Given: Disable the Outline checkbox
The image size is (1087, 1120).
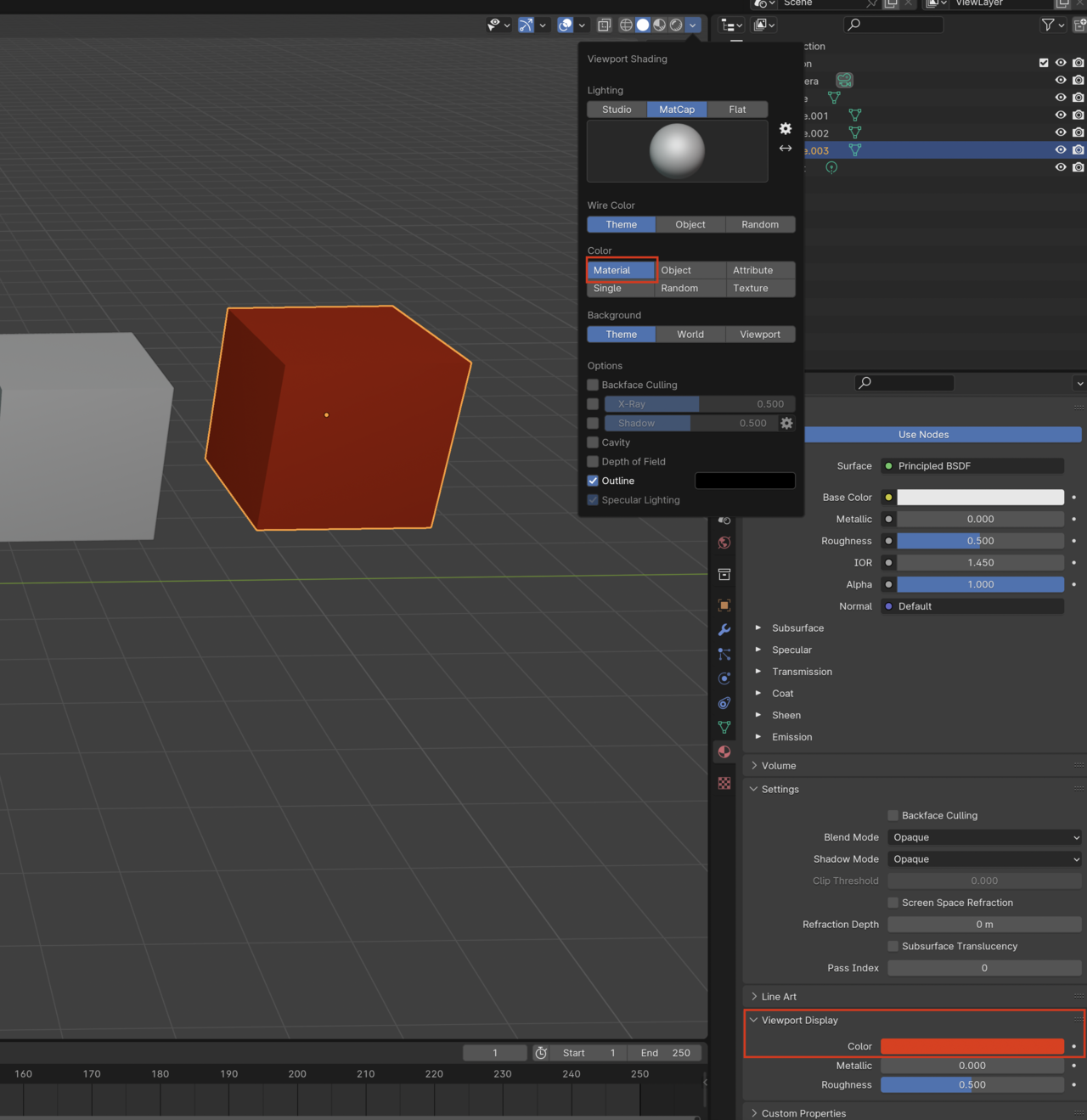Looking at the screenshot, I should [592, 481].
